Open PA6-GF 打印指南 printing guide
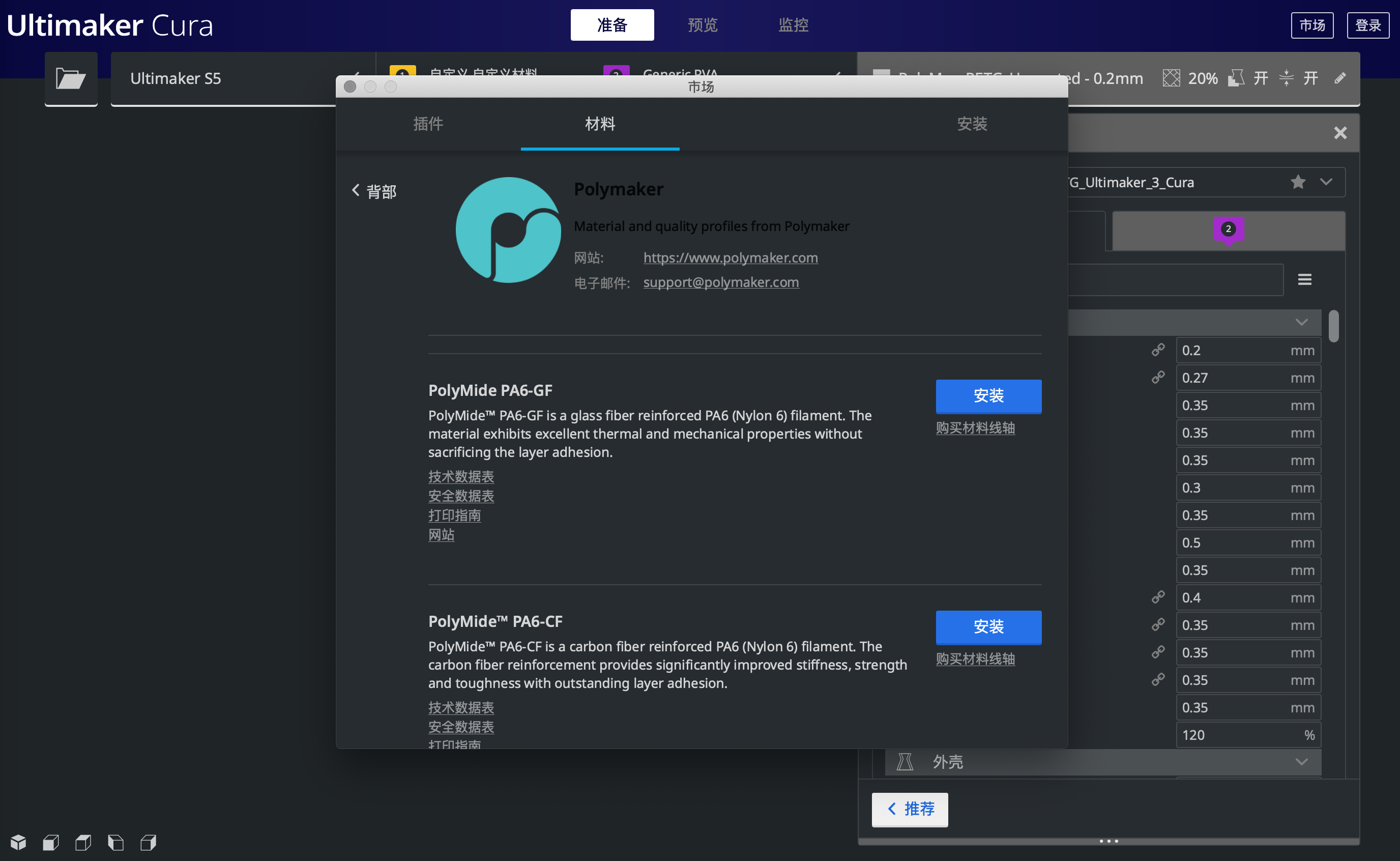This screenshot has width=1400, height=861. click(x=454, y=515)
